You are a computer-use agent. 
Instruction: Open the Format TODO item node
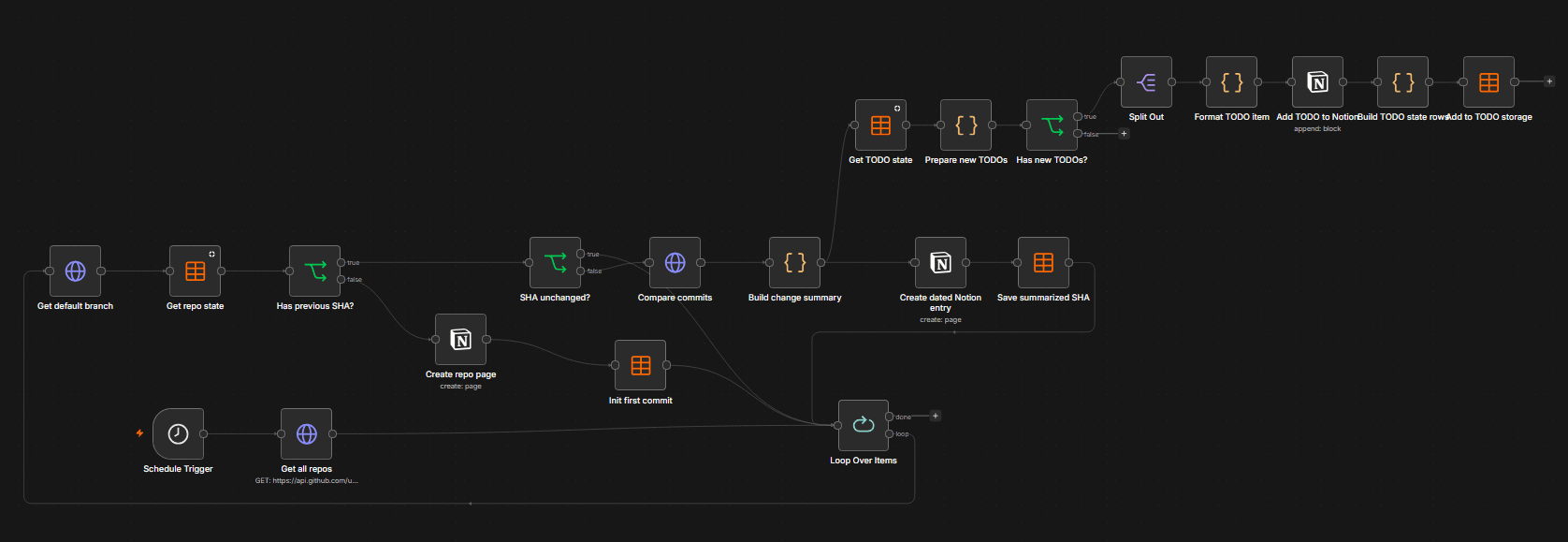point(1231,81)
